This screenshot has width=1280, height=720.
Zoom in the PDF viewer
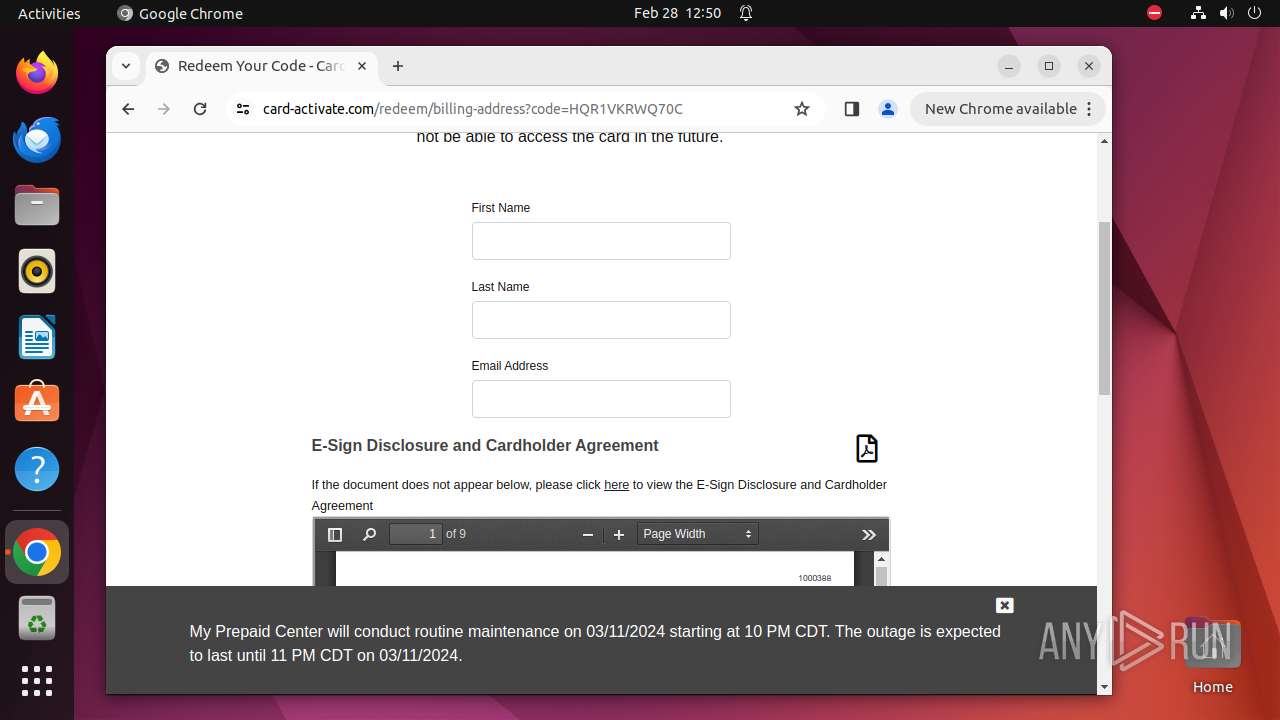tap(619, 535)
